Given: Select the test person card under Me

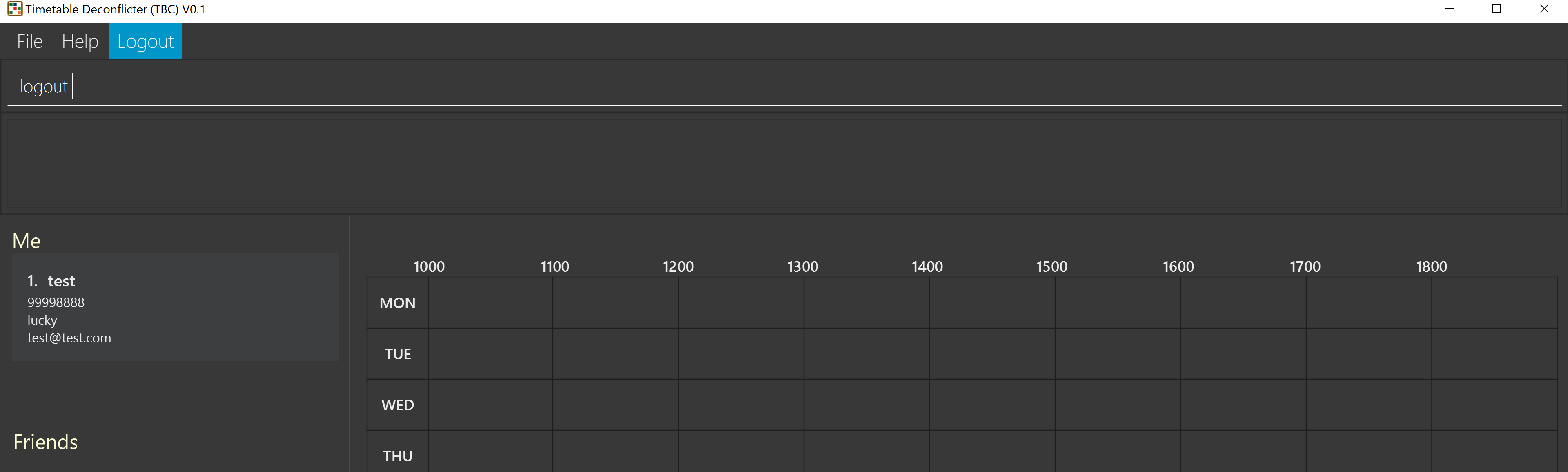Looking at the screenshot, I should [175, 307].
